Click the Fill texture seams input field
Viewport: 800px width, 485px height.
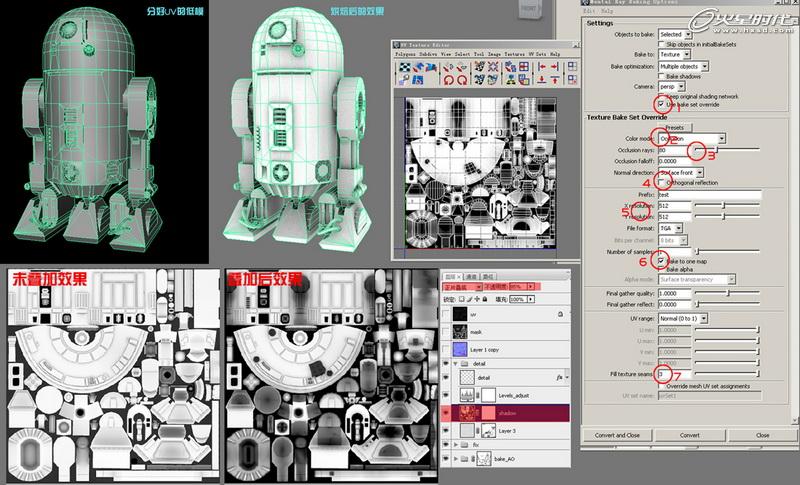(x=674, y=374)
